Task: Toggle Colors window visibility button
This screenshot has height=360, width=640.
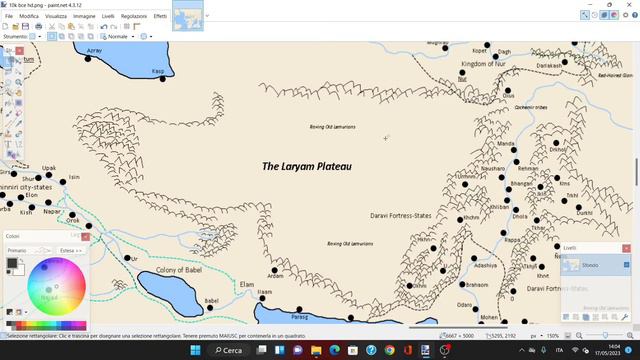Action: tap(614, 15)
